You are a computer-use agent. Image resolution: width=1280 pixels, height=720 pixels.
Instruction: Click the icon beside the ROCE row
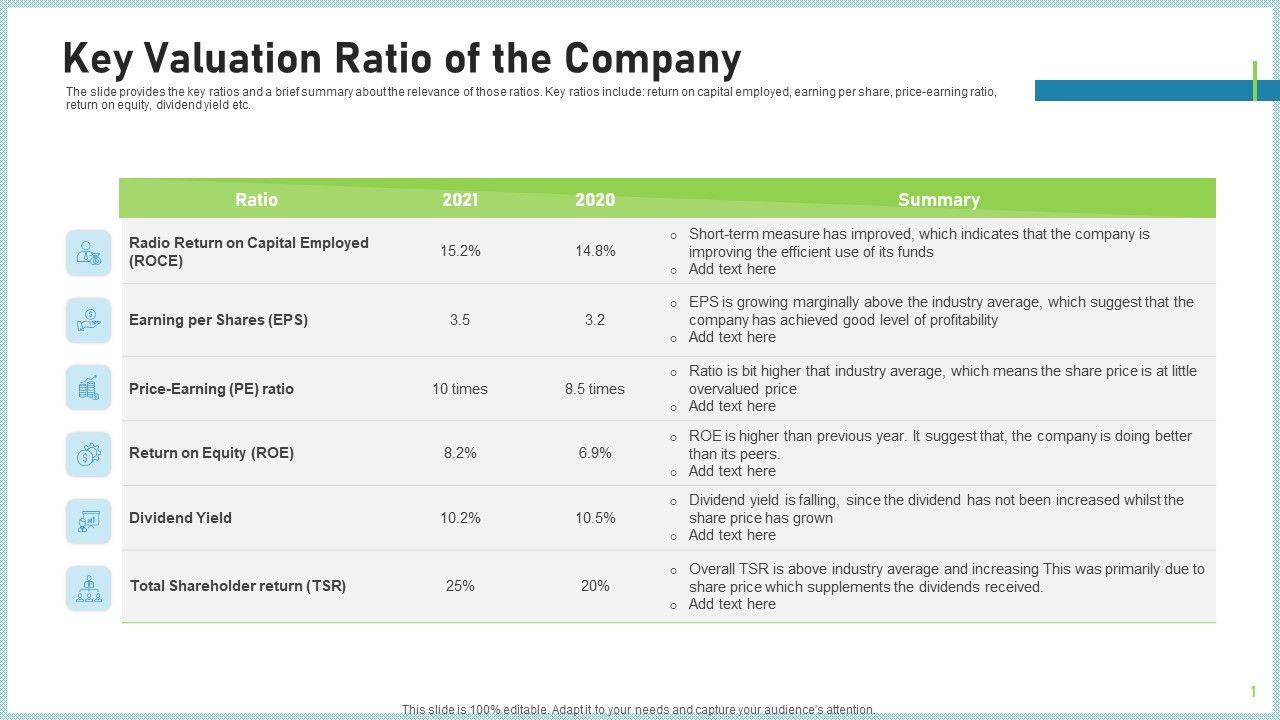[89, 252]
